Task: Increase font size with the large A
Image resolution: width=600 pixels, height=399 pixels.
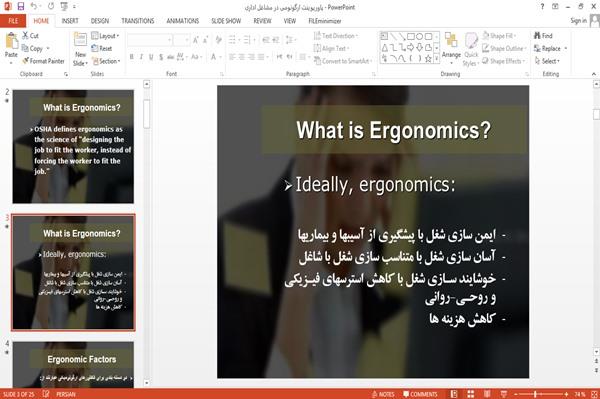Action: coord(196,39)
